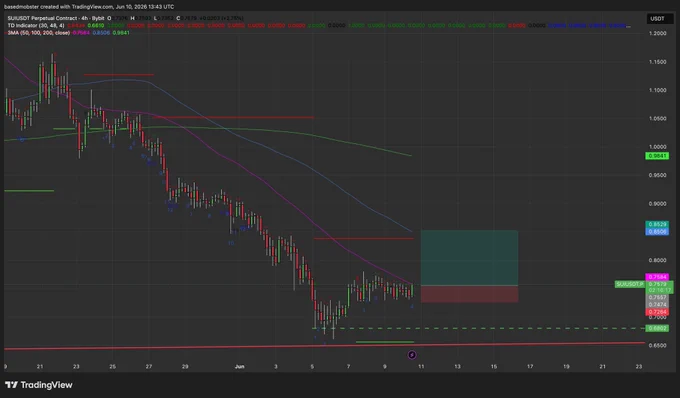Click the blue 0.8506 price axis label
The height and width of the screenshot is (398, 680).
657,232
